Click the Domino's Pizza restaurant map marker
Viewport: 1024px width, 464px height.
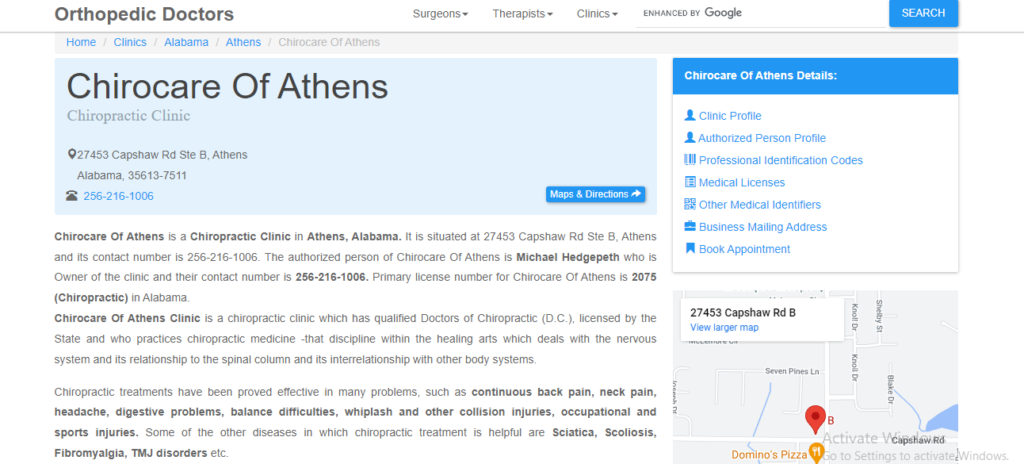click(816, 454)
